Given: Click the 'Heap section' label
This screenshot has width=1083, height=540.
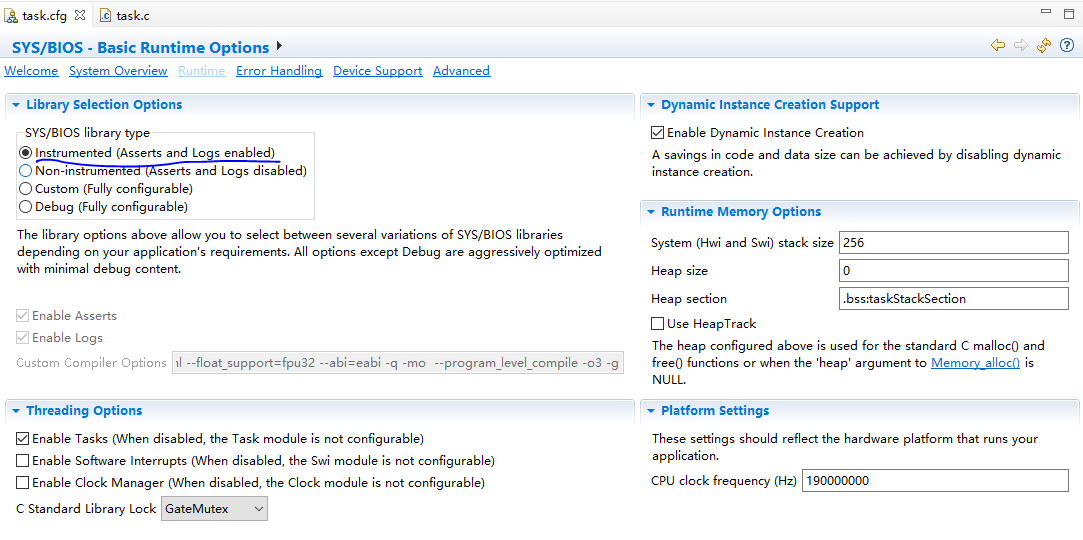Looking at the screenshot, I should point(689,299).
